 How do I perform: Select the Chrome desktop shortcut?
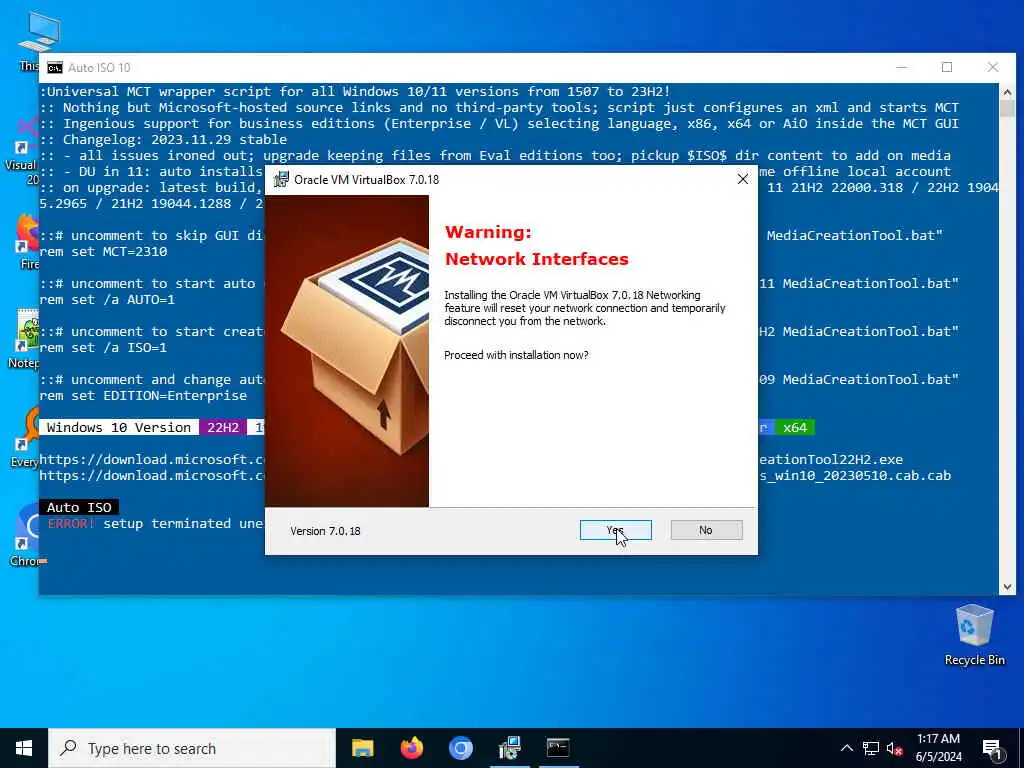[26, 536]
